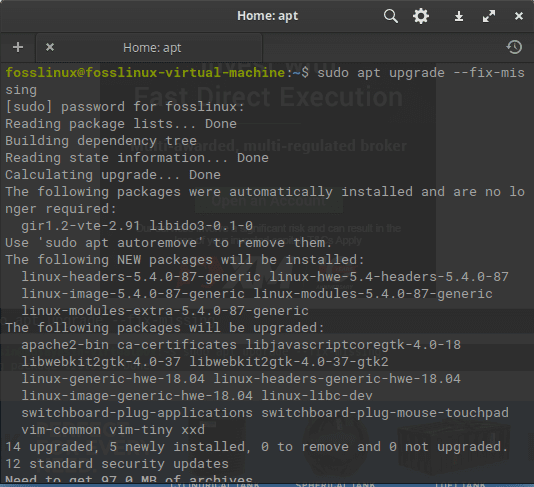Open the terminal search (magnifier) icon
The height and width of the screenshot is (487, 534).
[x=391, y=16]
